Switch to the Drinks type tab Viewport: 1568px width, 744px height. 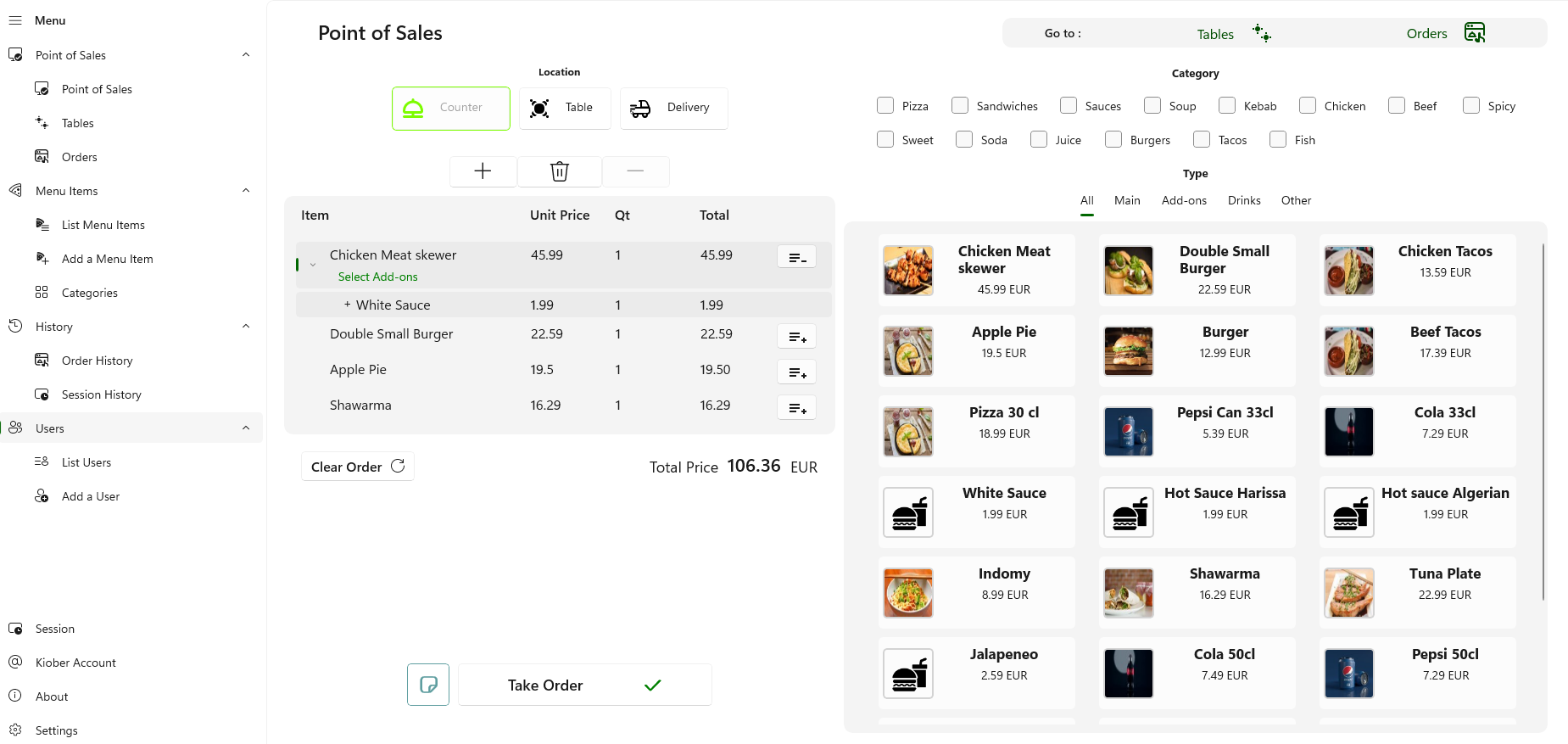click(x=1243, y=200)
